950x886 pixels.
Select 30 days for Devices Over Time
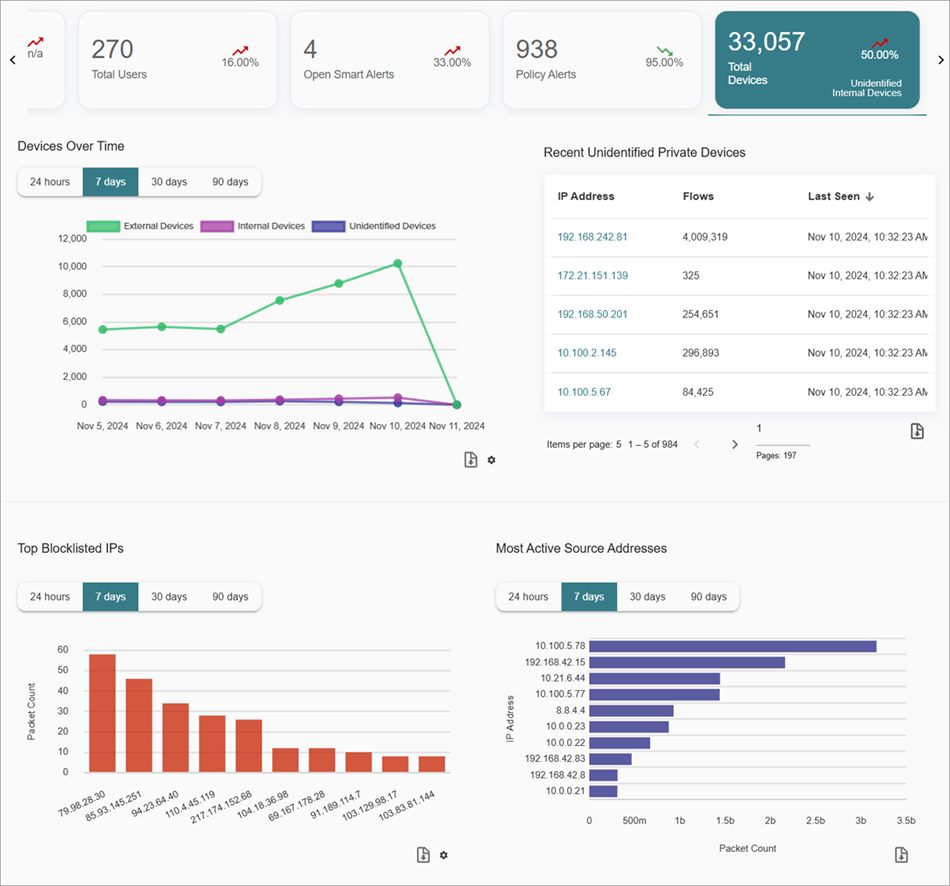pos(169,182)
